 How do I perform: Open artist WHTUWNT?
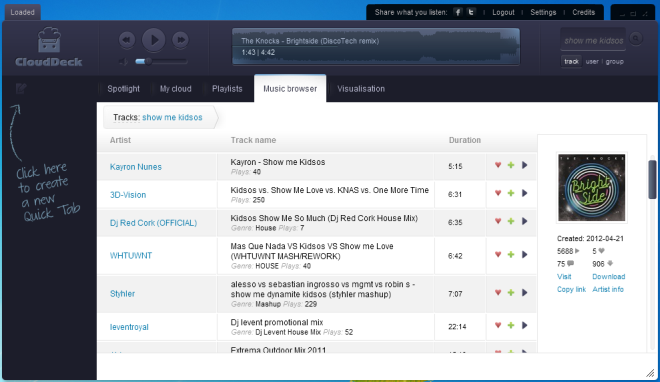coord(131,255)
